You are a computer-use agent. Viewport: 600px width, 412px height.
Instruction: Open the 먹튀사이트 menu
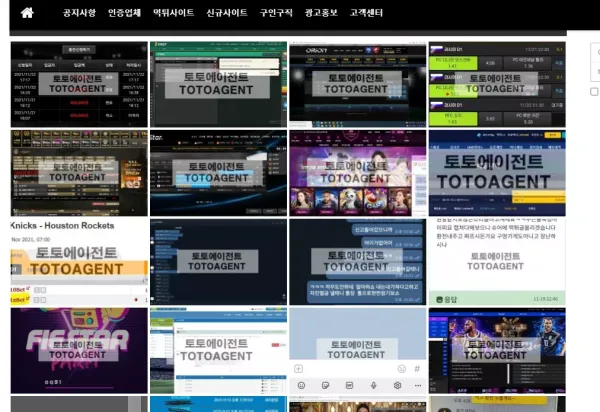pos(173,13)
